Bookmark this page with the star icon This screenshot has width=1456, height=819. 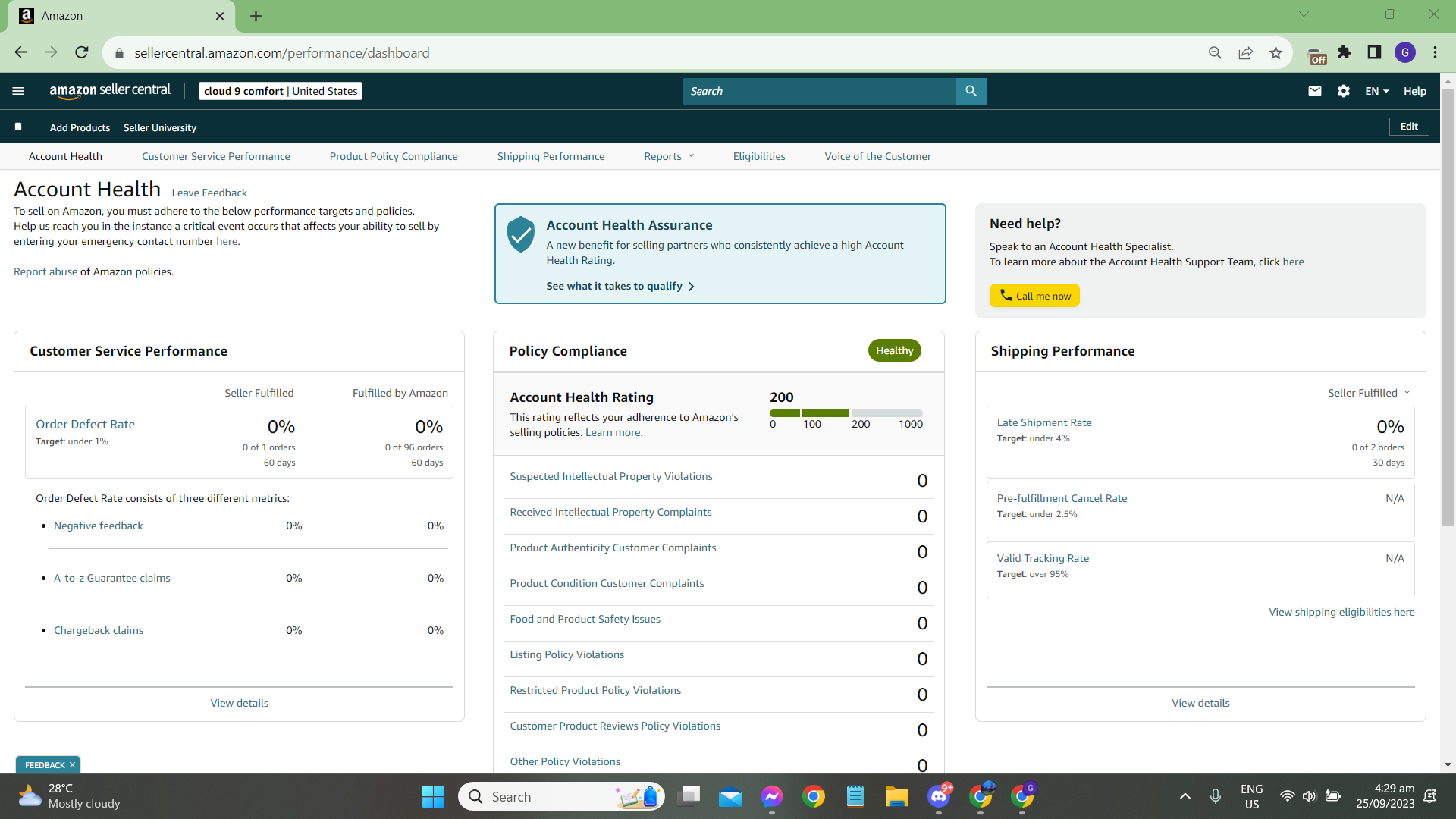click(x=1276, y=52)
